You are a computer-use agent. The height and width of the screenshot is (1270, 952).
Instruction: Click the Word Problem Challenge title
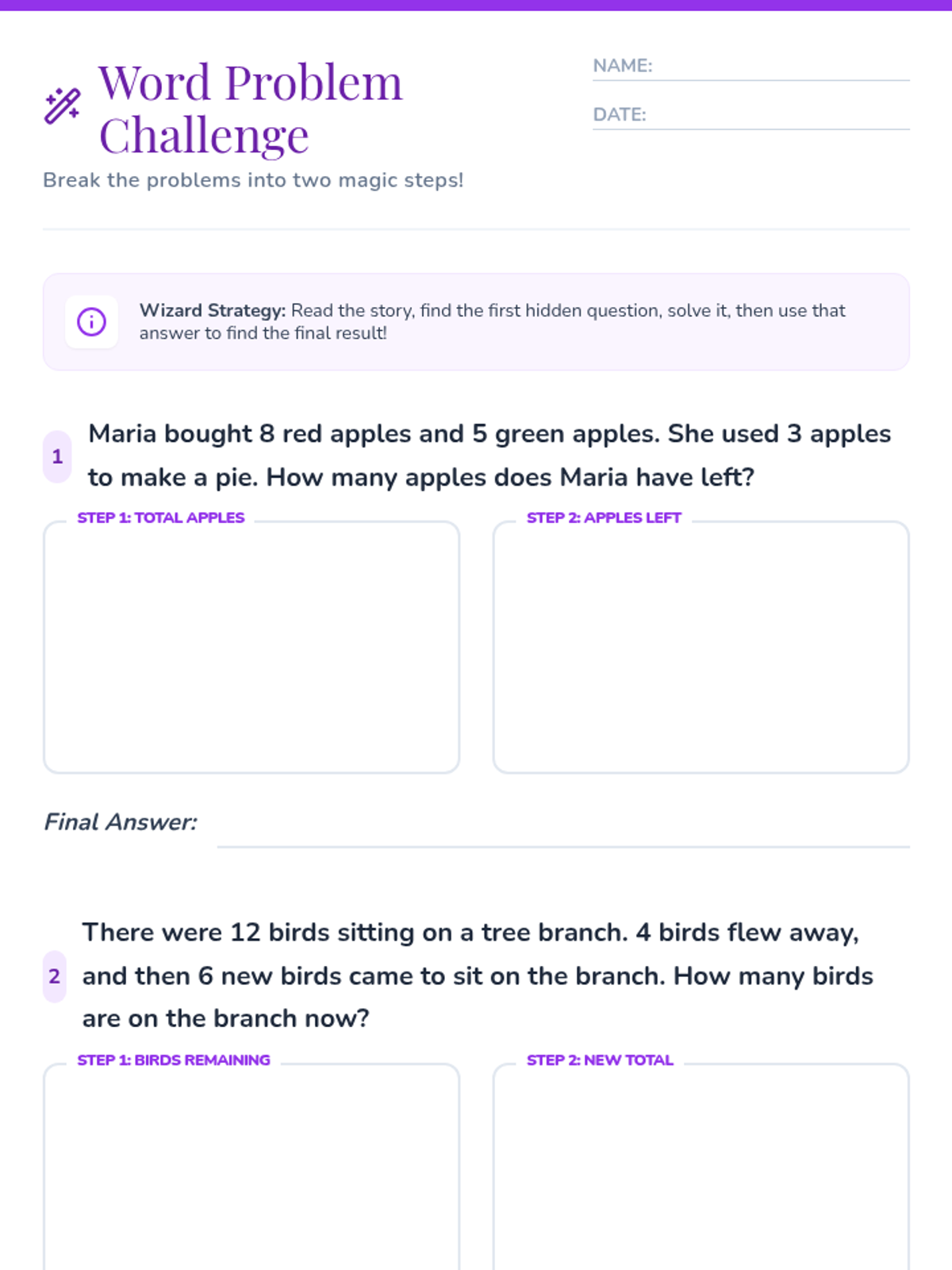251,109
